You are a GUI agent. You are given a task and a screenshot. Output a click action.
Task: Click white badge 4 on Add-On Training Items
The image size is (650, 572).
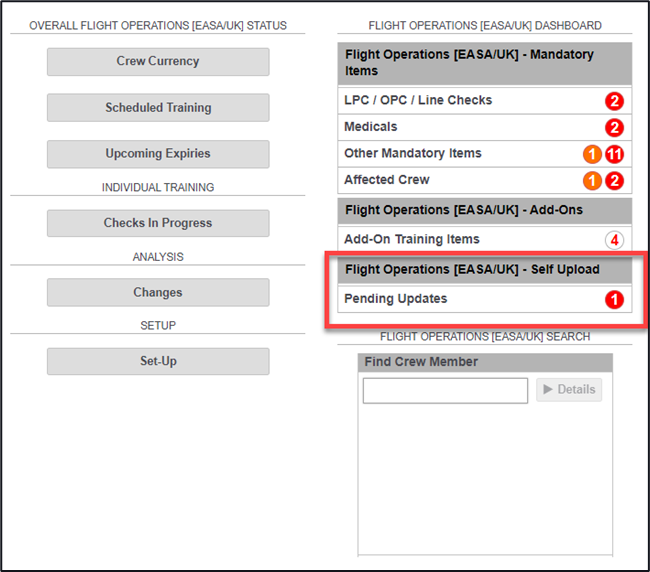click(614, 240)
